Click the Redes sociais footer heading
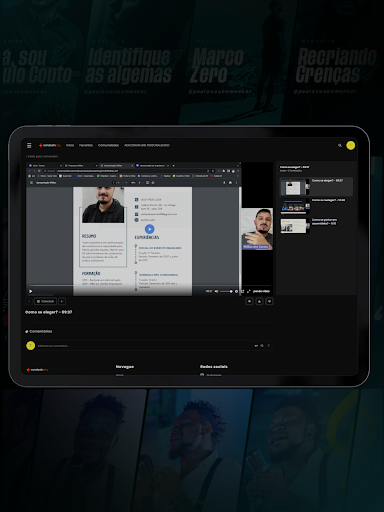The image size is (384, 512). pos(214,367)
